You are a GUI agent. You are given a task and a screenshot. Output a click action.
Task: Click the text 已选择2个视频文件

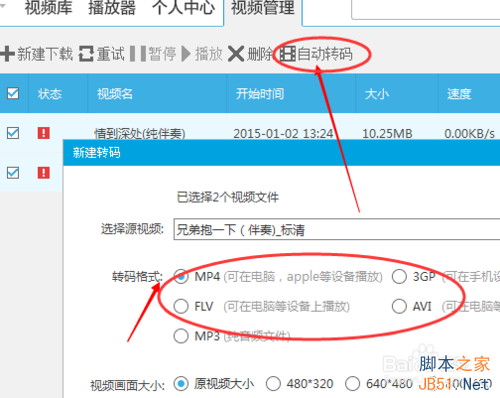(228, 197)
